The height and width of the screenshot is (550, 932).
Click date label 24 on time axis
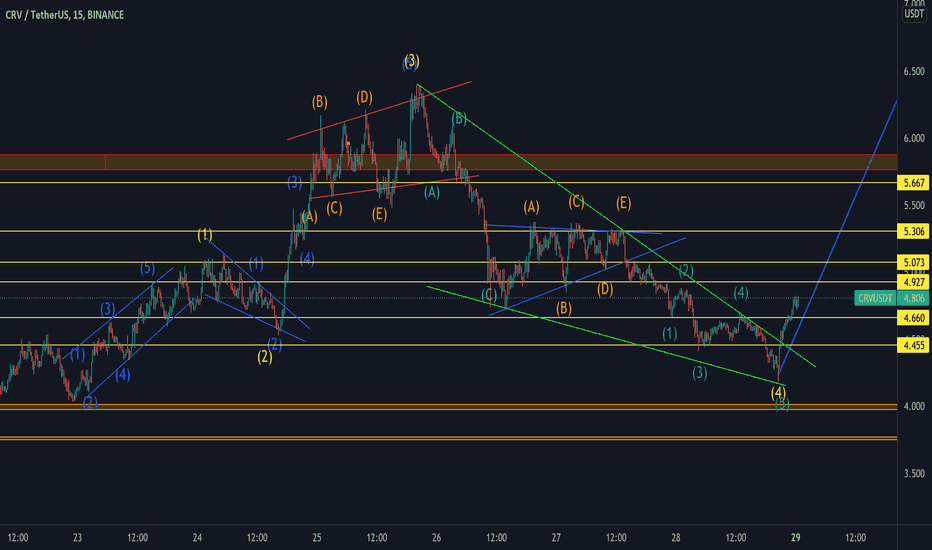pos(197,538)
